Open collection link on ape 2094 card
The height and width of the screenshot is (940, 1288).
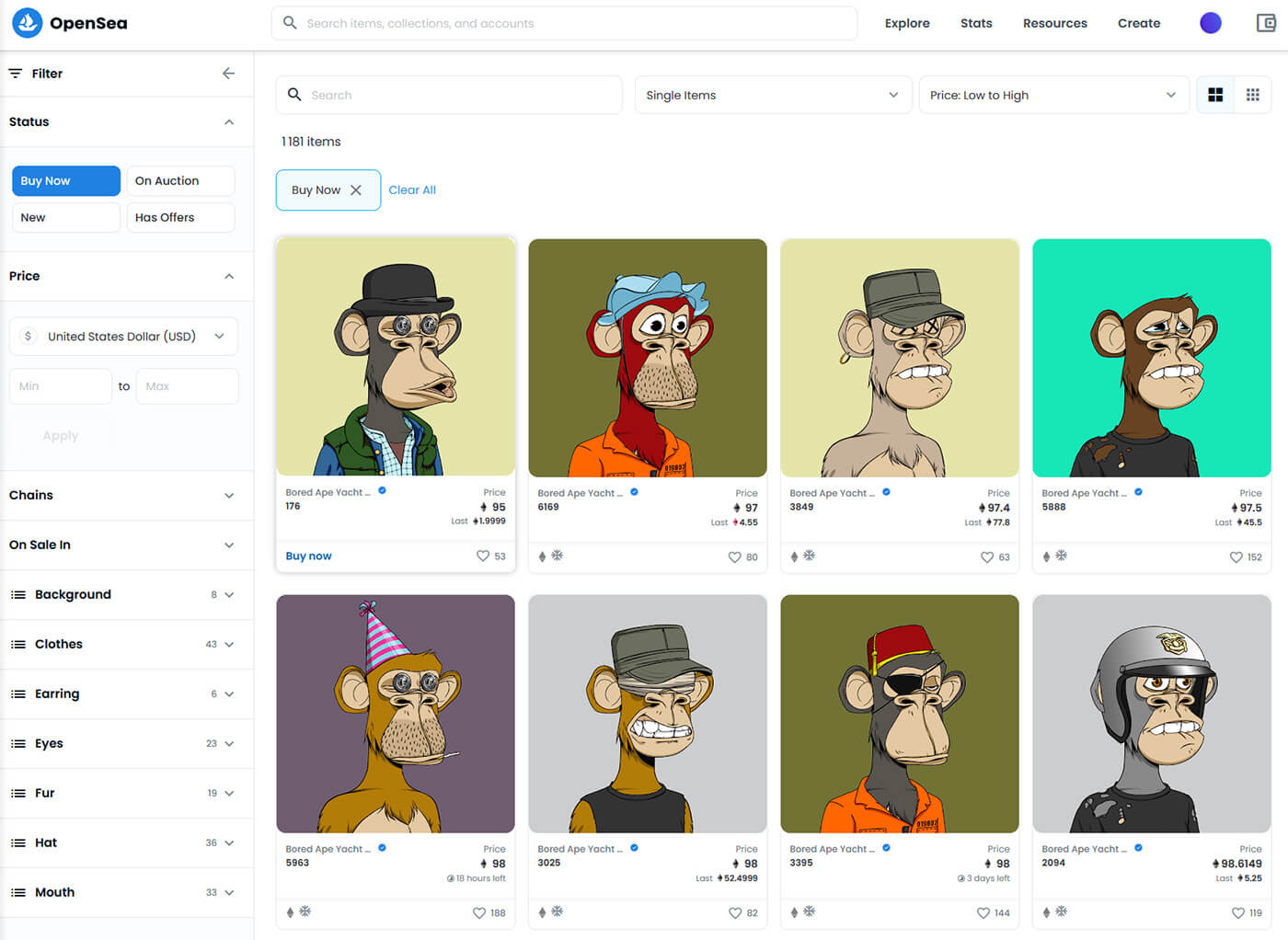tap(1084, 849)
